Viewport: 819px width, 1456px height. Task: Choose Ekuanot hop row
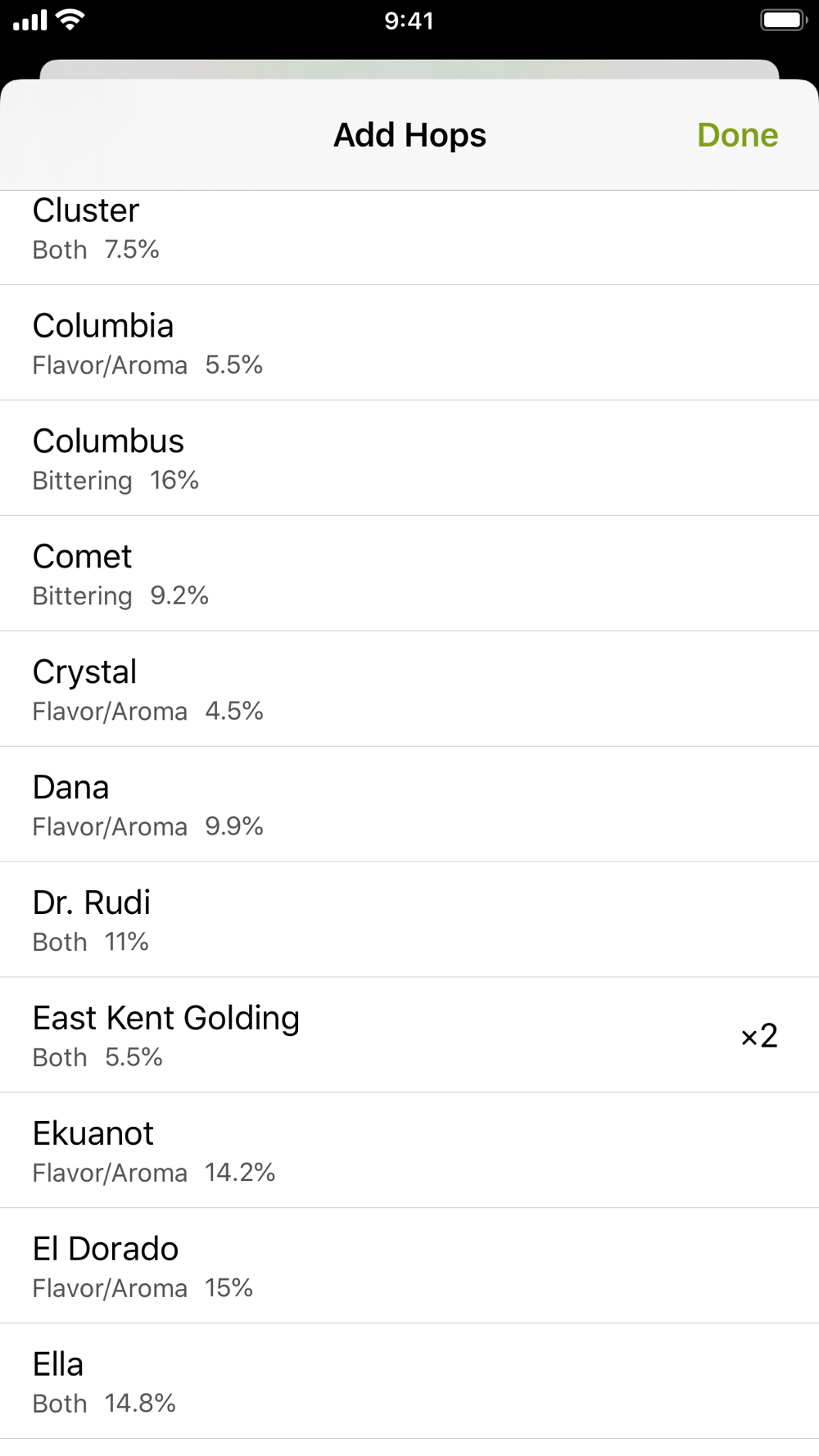[x=409, y=1151]
